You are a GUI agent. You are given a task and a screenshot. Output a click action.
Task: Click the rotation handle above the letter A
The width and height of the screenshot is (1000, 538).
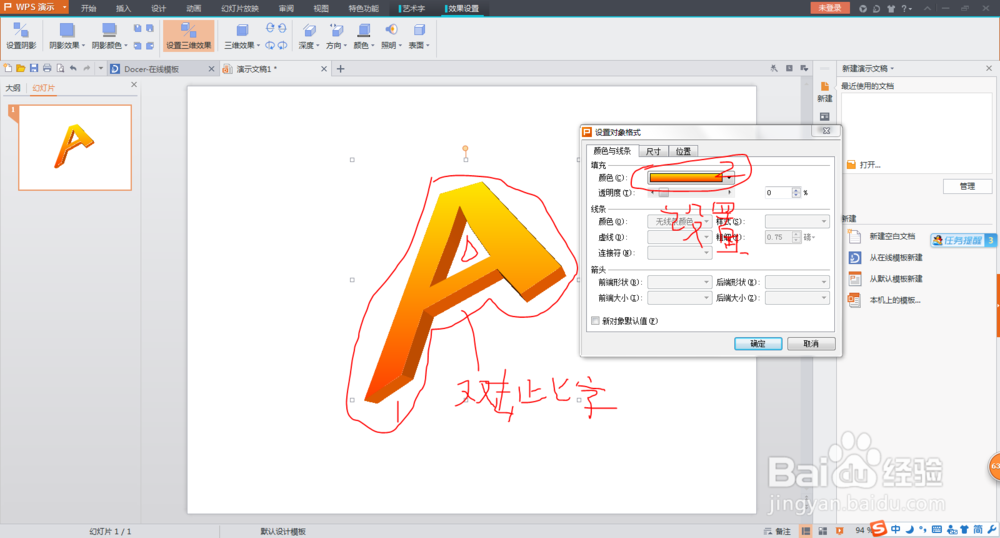pyautogui.click(x=466, y=149)
